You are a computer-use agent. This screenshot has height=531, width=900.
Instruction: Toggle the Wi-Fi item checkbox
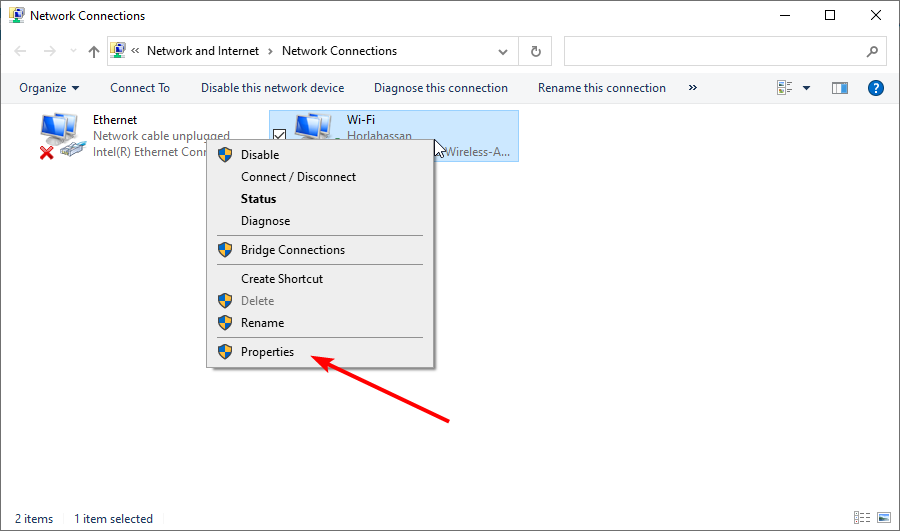pyautogui.click(x=280, y=135)
